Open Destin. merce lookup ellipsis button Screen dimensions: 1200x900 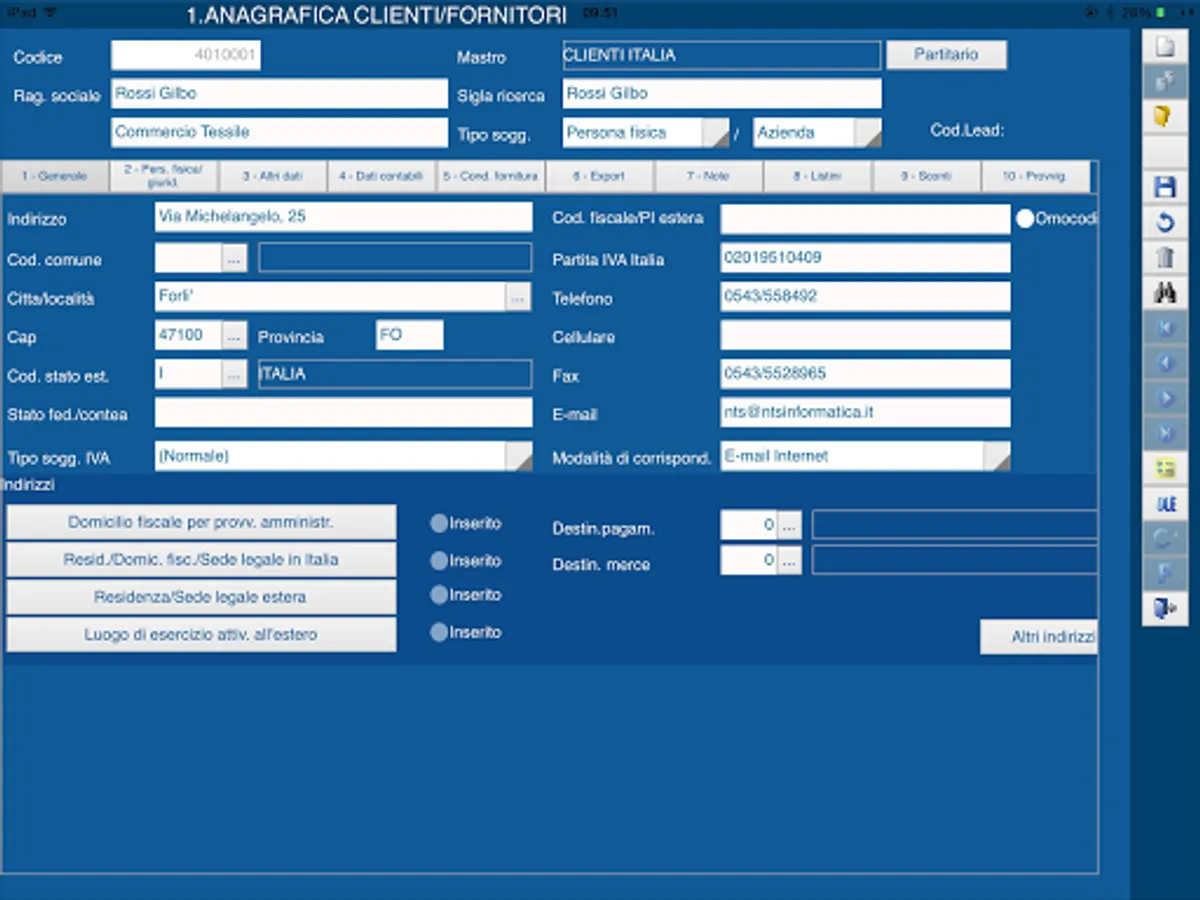790,561
